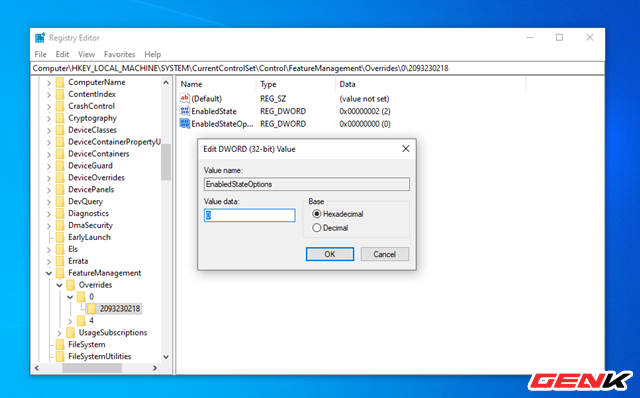The image size is (640, 398).
Task: Click the ContentIndex folder icon
Action: pyautogui.click(x=60, y=94)
